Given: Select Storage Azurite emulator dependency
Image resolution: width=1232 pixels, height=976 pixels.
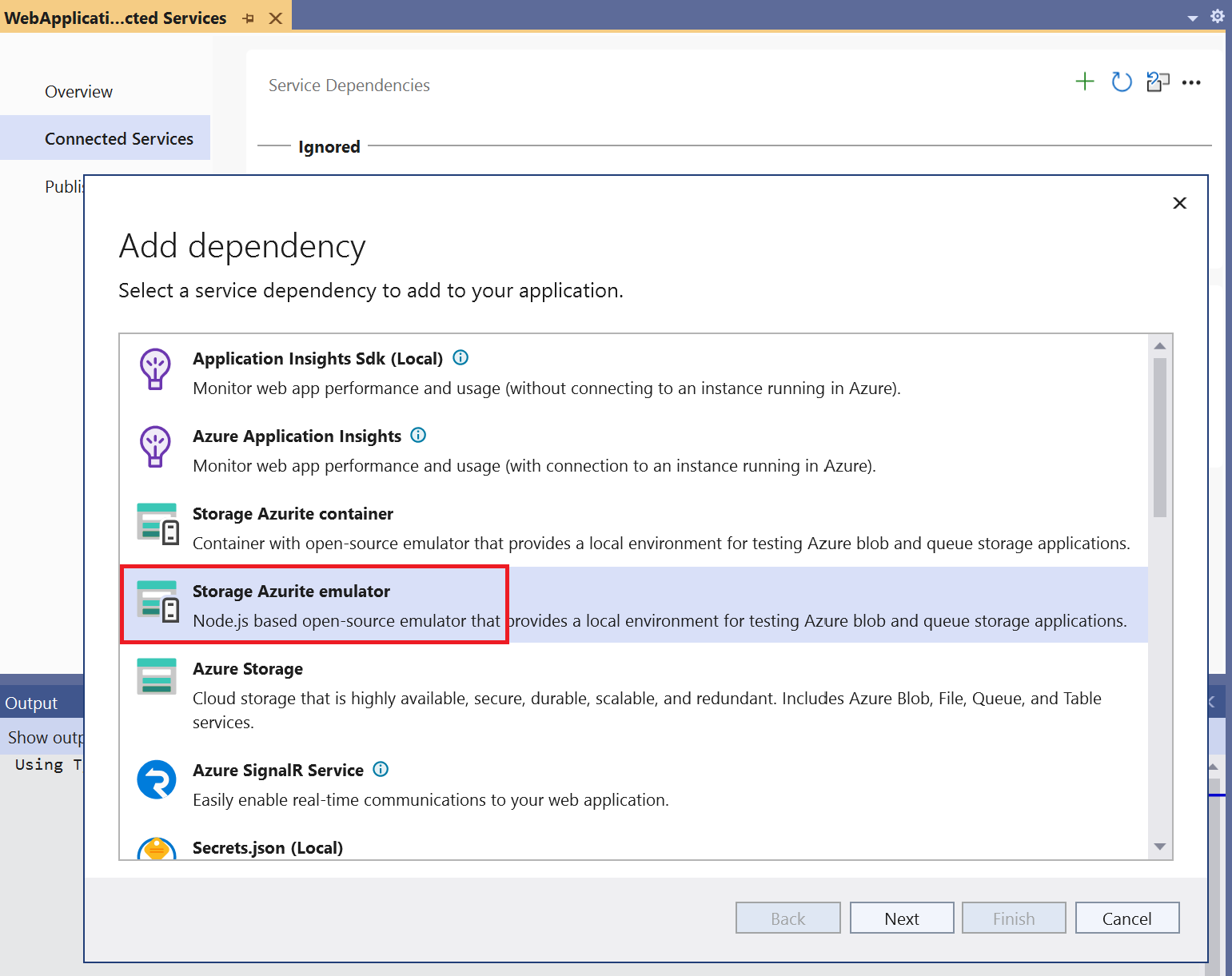Looking at the screenshot, I should click(x=634, y=605).
